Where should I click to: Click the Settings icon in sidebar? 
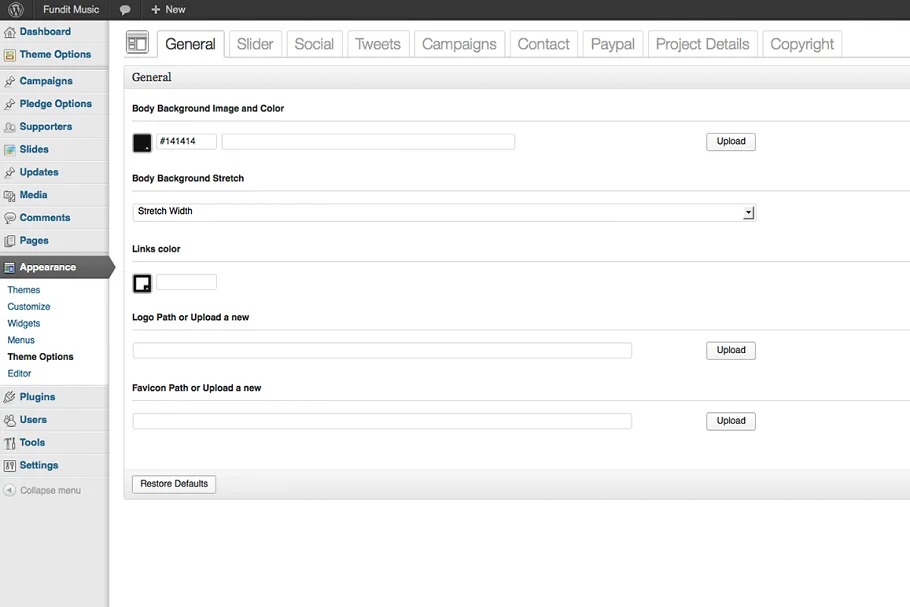tap(10, 466)
